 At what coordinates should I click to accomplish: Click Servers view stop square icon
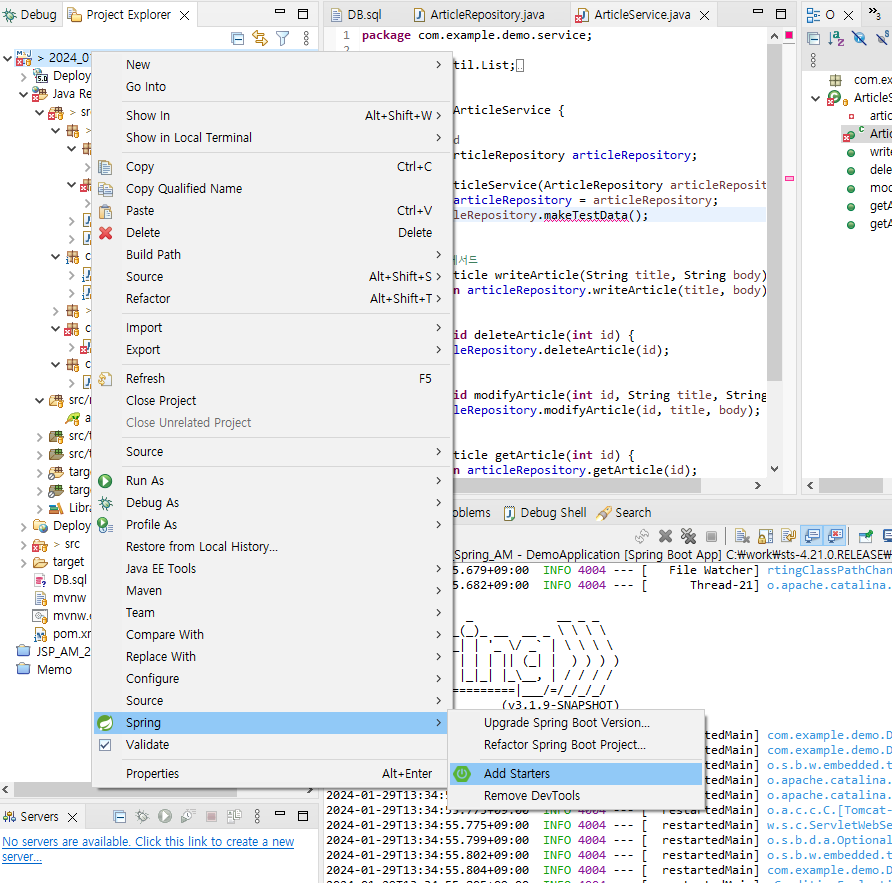tap(211, 816)
